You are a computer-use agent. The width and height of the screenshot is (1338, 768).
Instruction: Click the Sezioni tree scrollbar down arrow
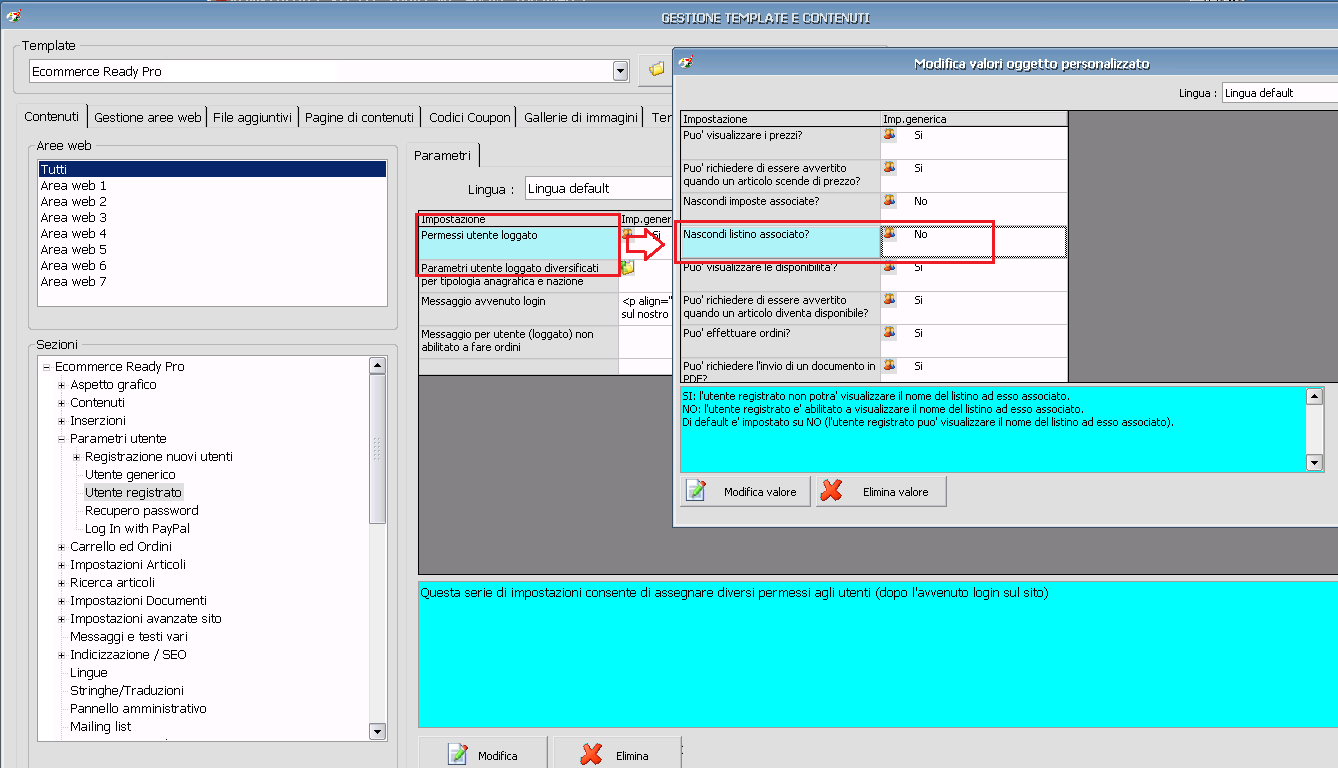click(x=377, y=732)
